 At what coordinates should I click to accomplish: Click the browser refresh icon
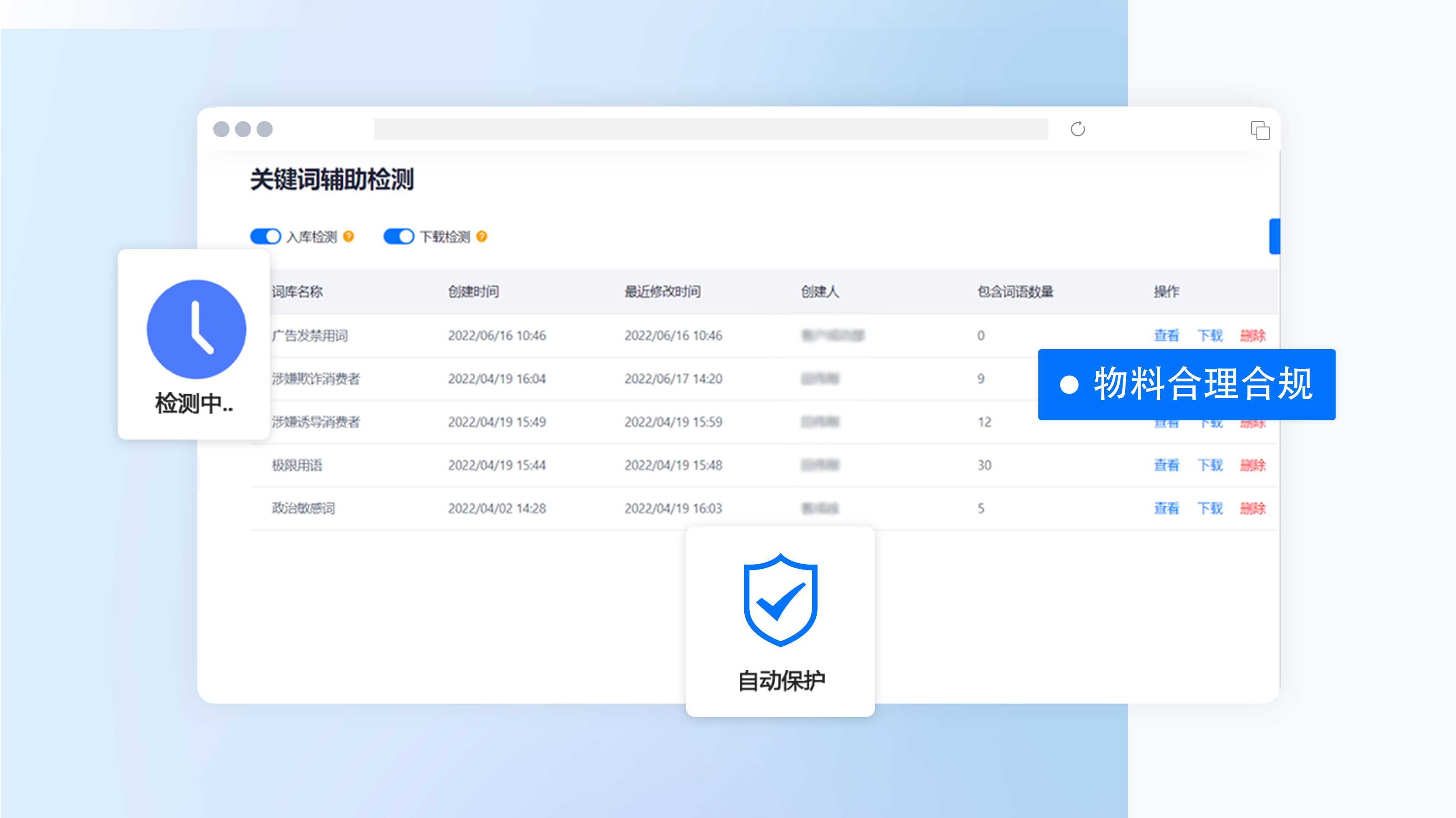[x=1077, y=129]
